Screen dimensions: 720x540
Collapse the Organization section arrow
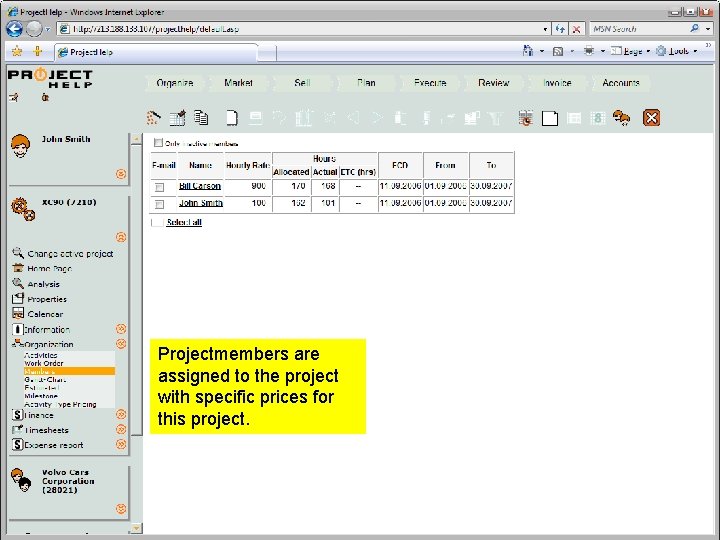[x=121, y=343]
